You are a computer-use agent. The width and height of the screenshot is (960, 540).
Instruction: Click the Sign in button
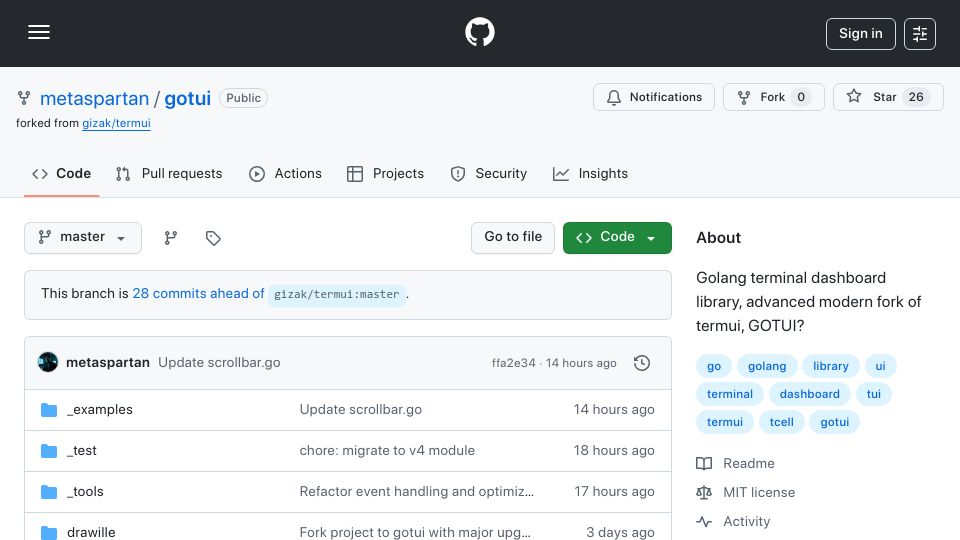pos(860,34)
